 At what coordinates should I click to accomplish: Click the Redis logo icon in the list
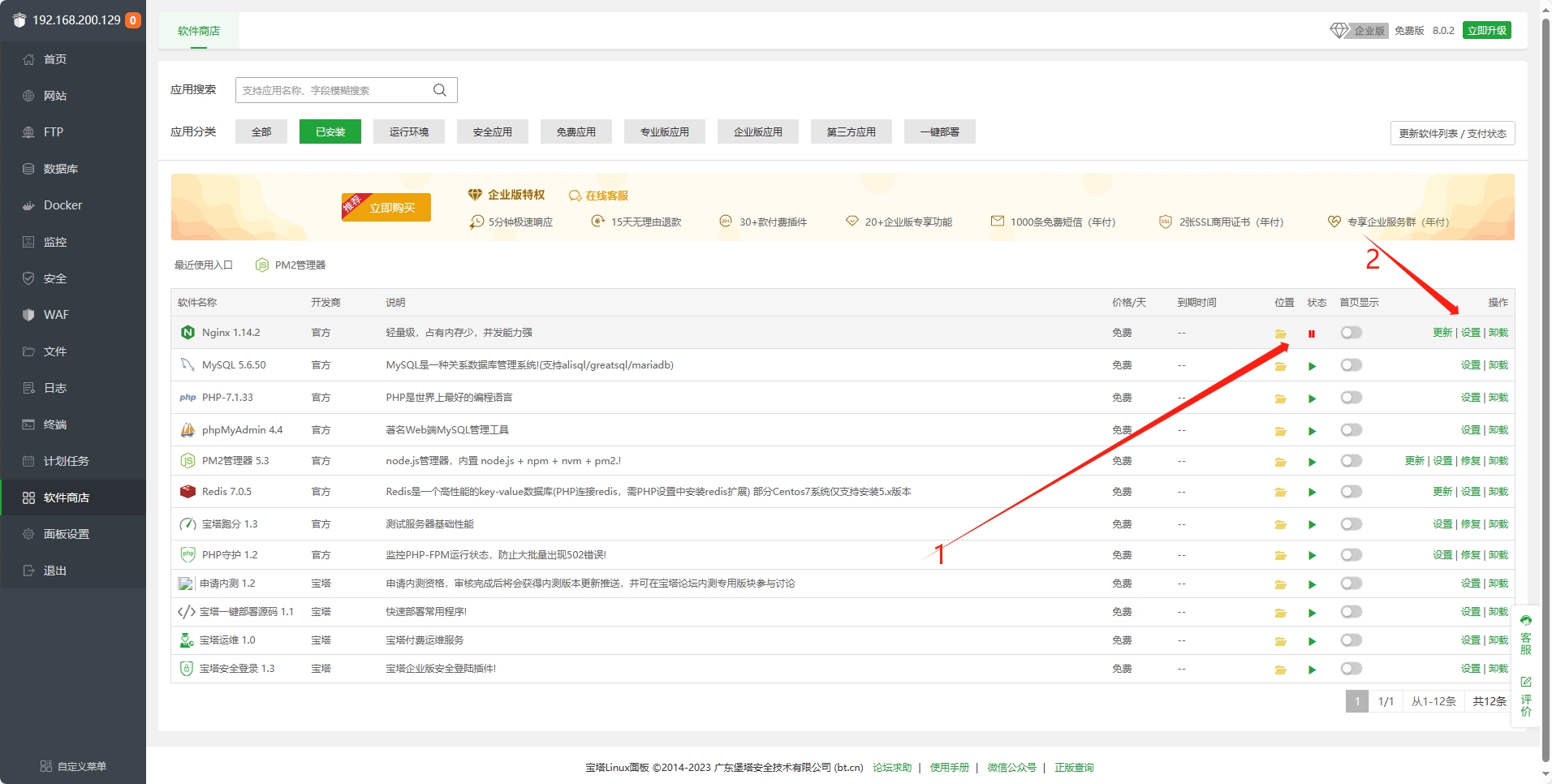click(188, 491)
